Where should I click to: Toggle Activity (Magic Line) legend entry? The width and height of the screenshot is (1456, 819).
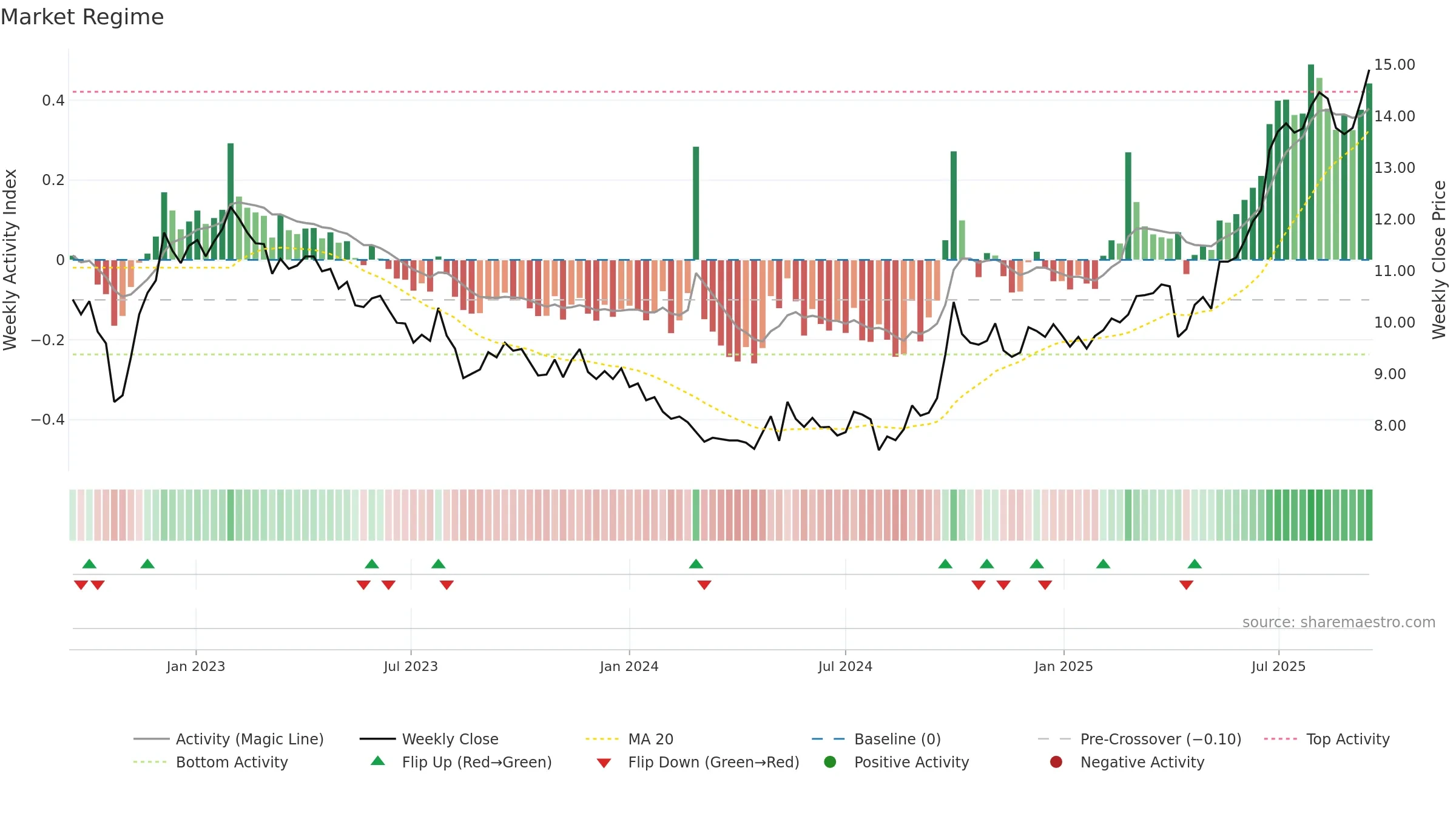[229, 739]
